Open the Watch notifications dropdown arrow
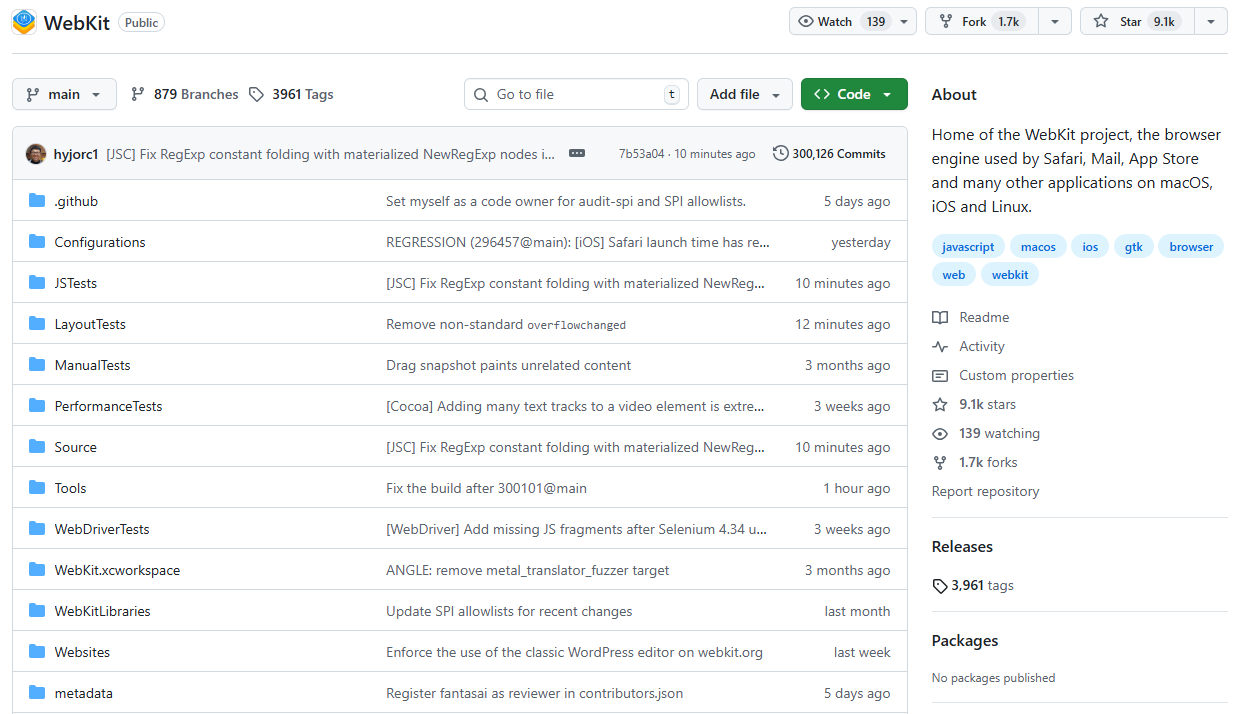1236x714 pixels. click(904, 21)
